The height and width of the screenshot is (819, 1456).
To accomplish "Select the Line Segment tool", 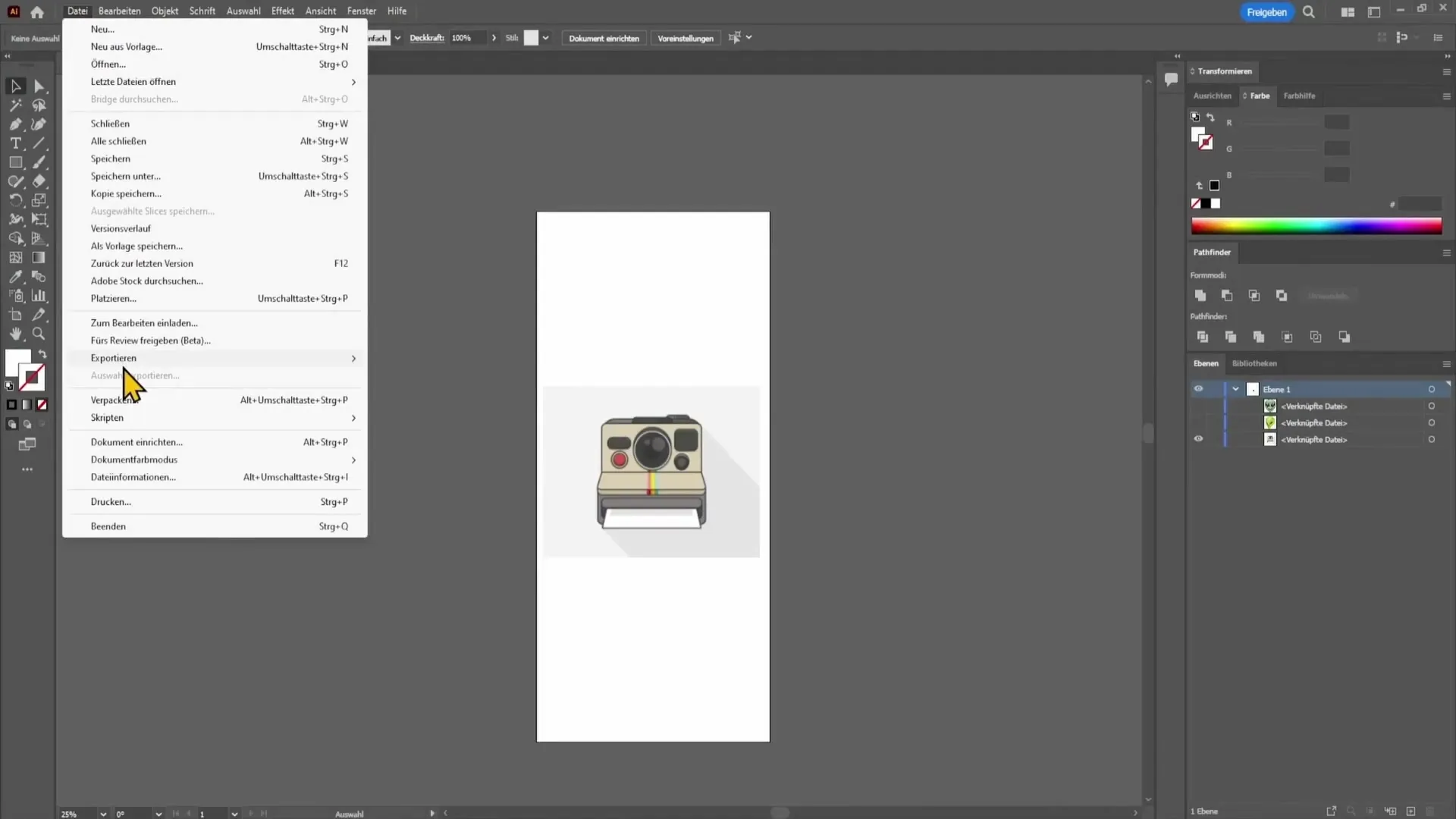I will (39, 143).
